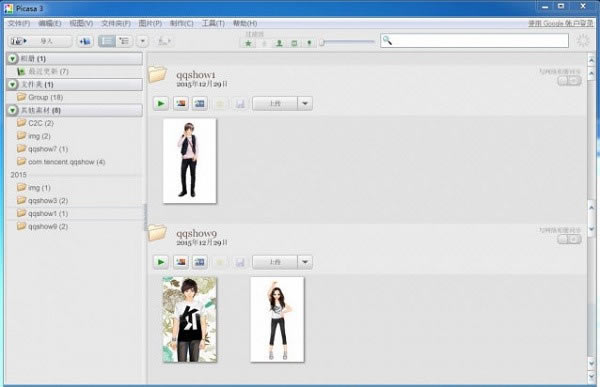Open upload dropdown arrow for qqshow9

[x=305, y=262]
